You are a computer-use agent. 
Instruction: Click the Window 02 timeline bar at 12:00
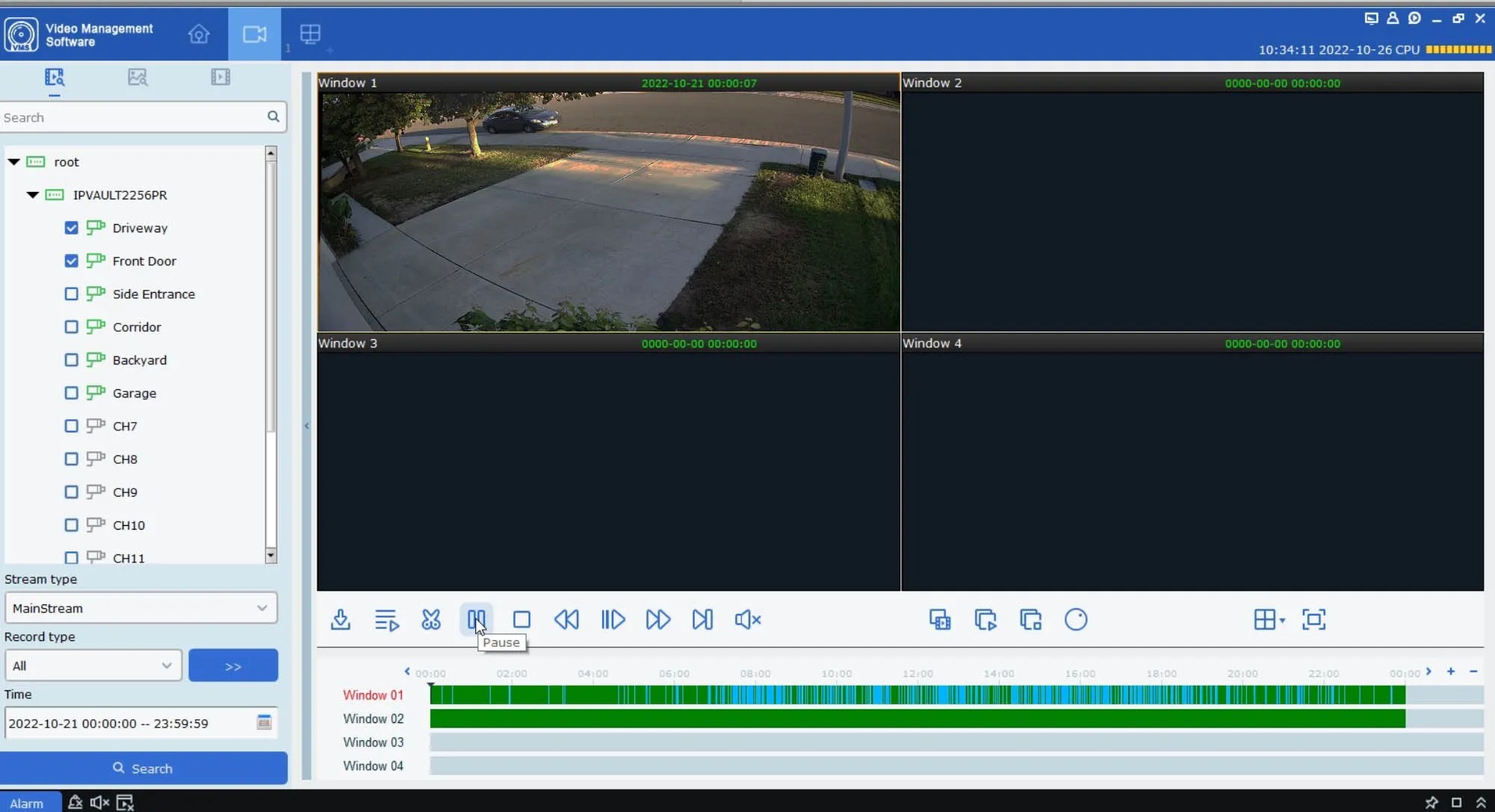pyautogui.click(x=917, y=719)
